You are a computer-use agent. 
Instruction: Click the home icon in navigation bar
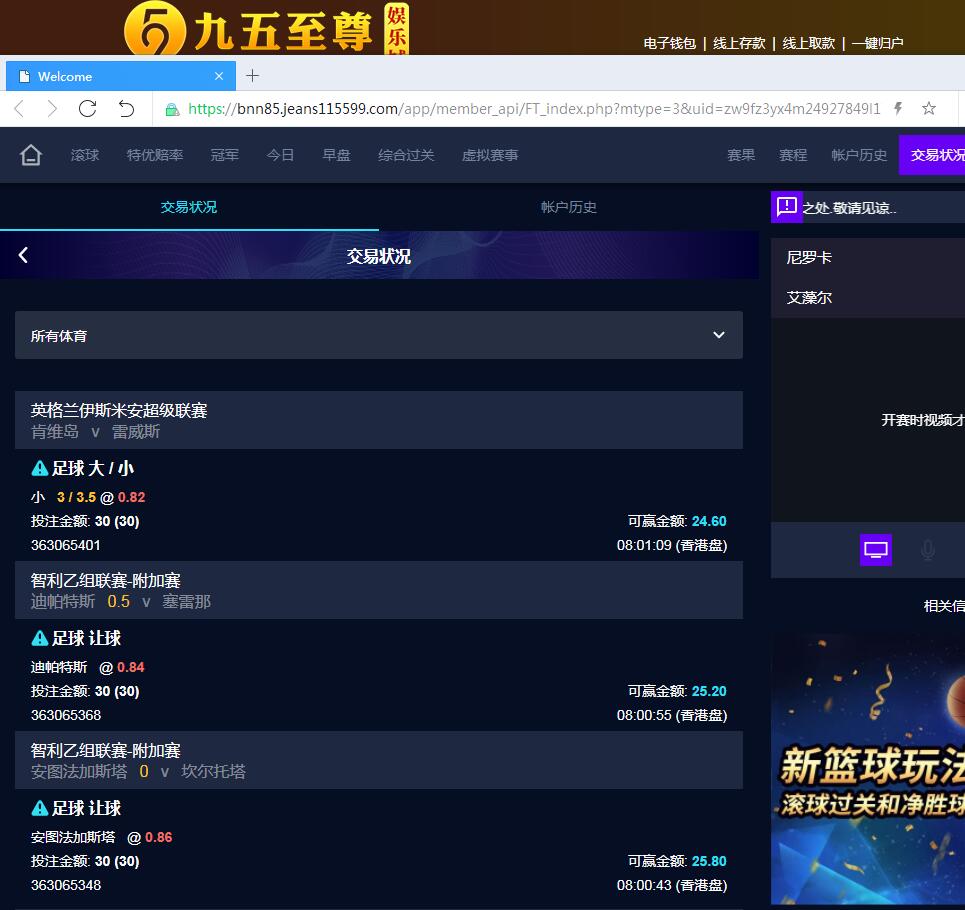click(x=31, y=155)
